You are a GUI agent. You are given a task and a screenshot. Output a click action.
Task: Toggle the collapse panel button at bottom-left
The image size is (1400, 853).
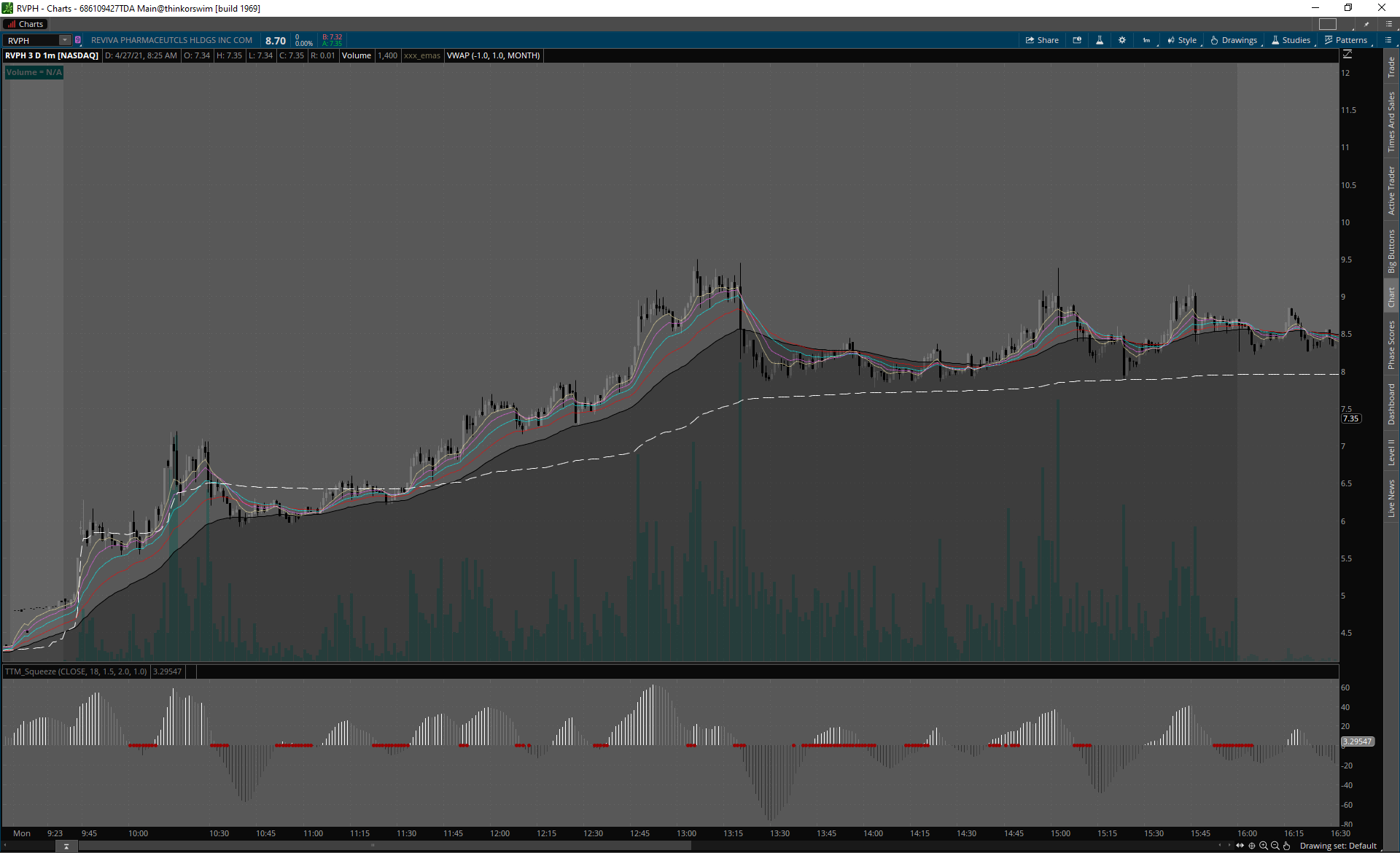66,846
